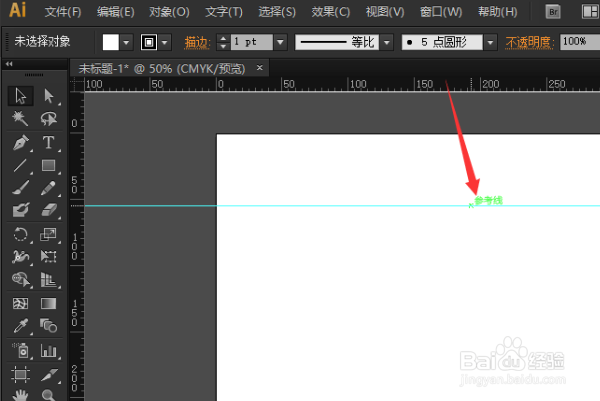The width and height of the screenshot is (600, 401).
Task: Select the Magic Wand tool
Action: 20,119
